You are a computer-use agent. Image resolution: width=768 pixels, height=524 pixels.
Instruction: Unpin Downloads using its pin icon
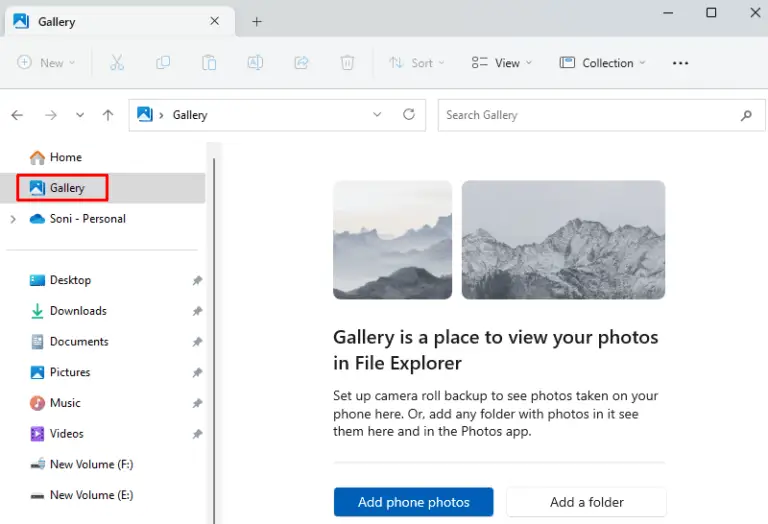click(x=197, y=311)
